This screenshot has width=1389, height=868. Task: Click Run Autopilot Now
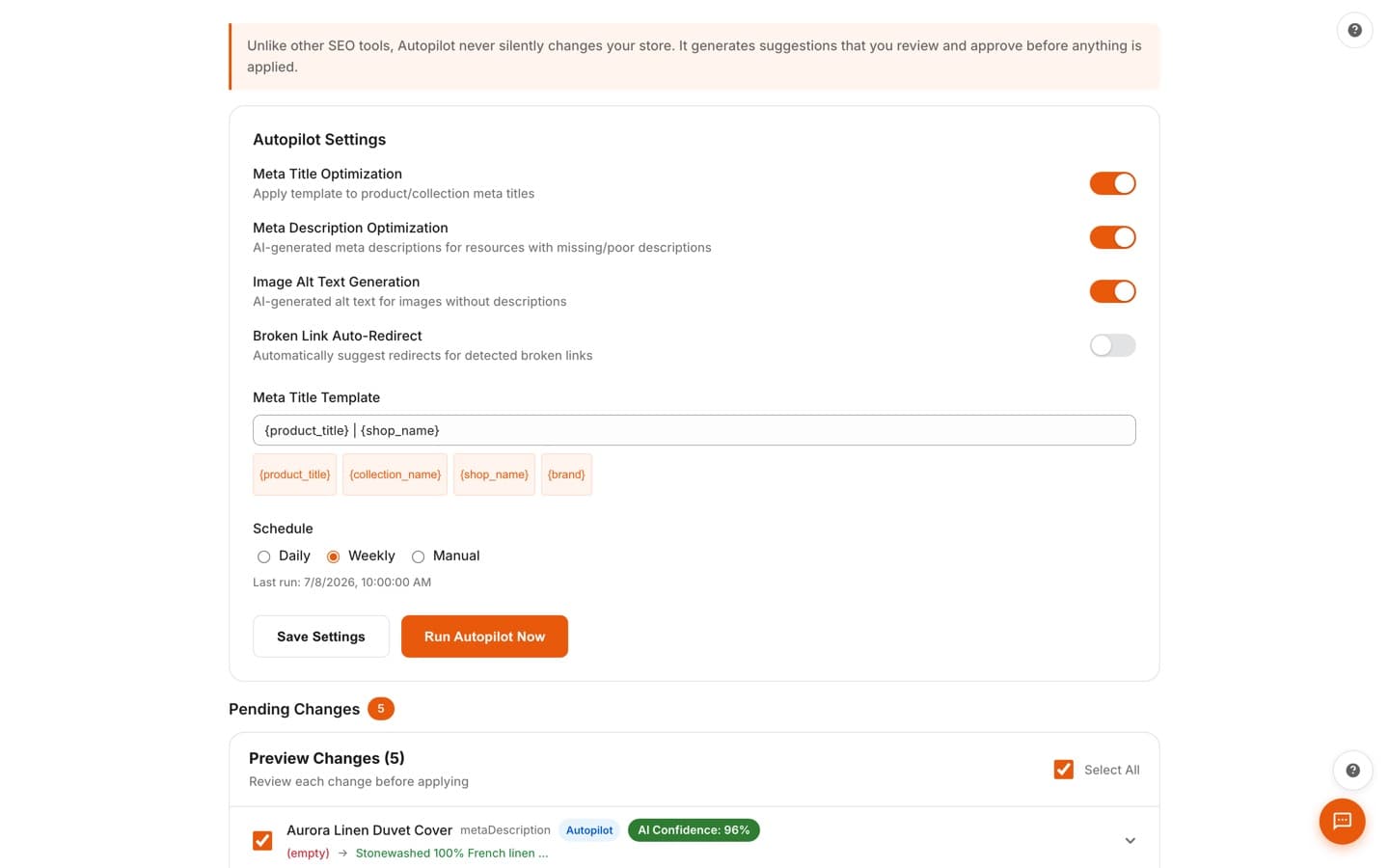[484, 637]
